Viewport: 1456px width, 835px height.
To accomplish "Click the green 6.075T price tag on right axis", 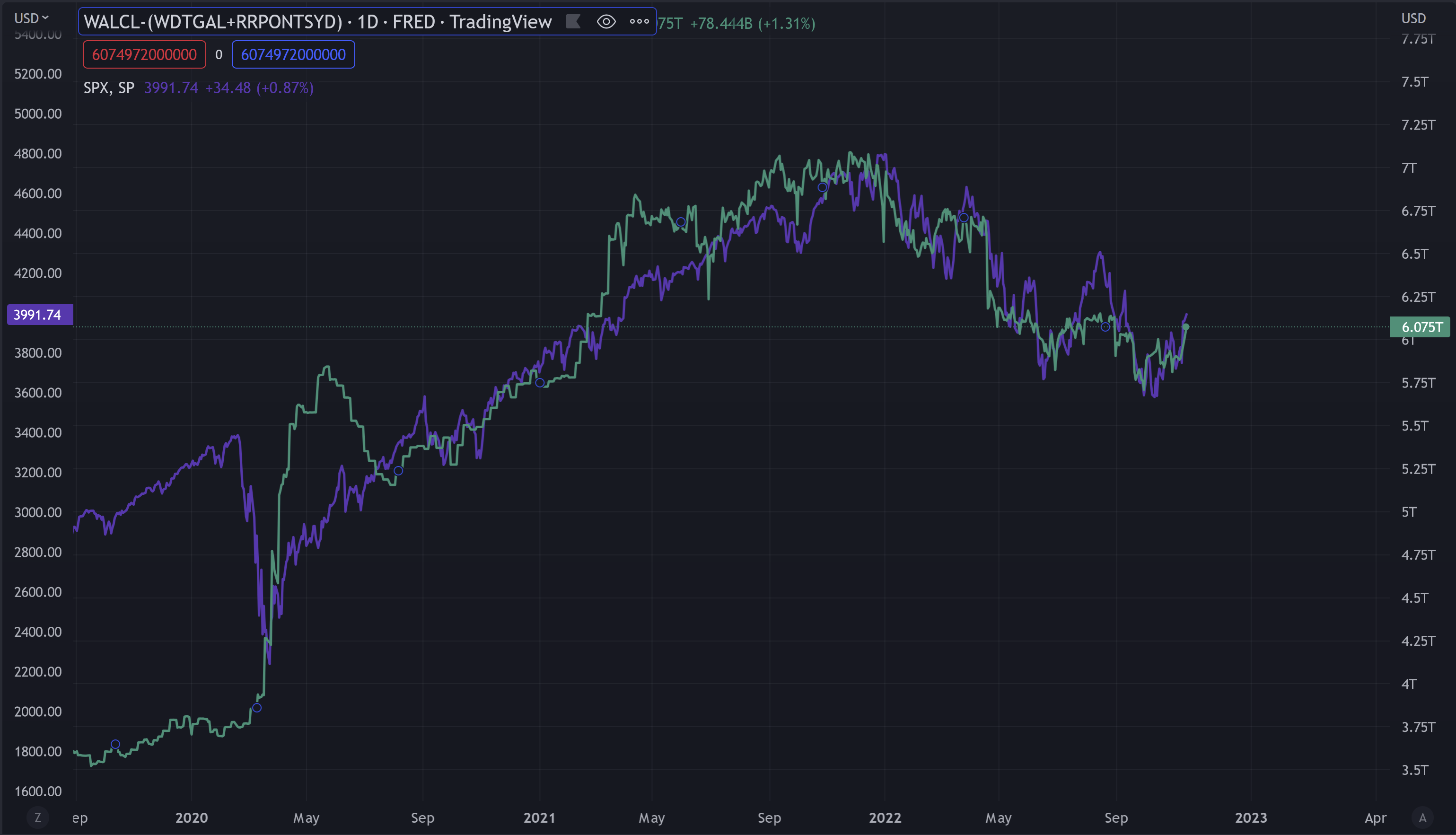I will click(1420, 327).
